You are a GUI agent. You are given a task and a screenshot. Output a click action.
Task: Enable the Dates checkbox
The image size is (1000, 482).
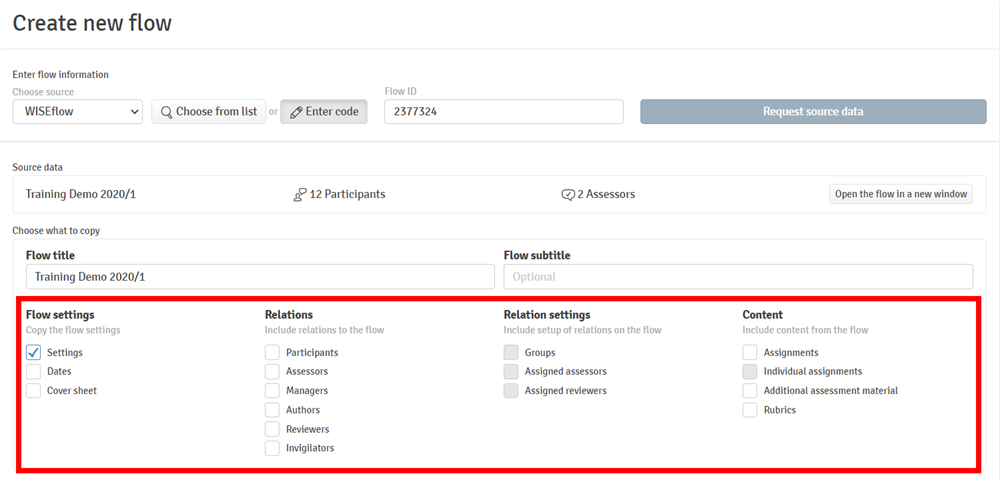click(x=34, y=371)
